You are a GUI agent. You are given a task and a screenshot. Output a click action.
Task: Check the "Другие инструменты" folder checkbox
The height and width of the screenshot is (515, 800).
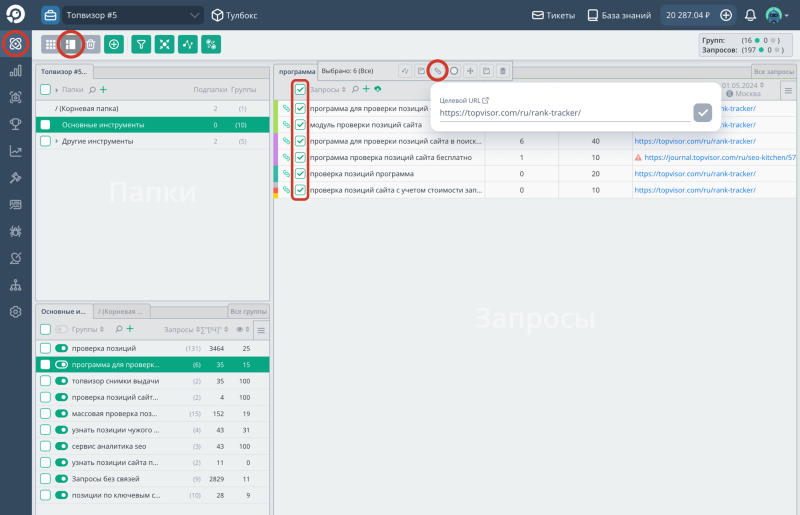[x=45, y=141]
